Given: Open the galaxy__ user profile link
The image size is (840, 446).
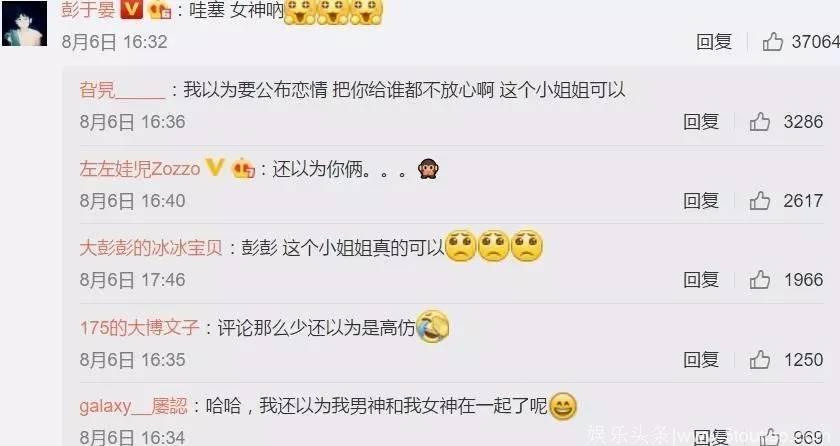Looking at the screenshot, I should click(133, 406).
